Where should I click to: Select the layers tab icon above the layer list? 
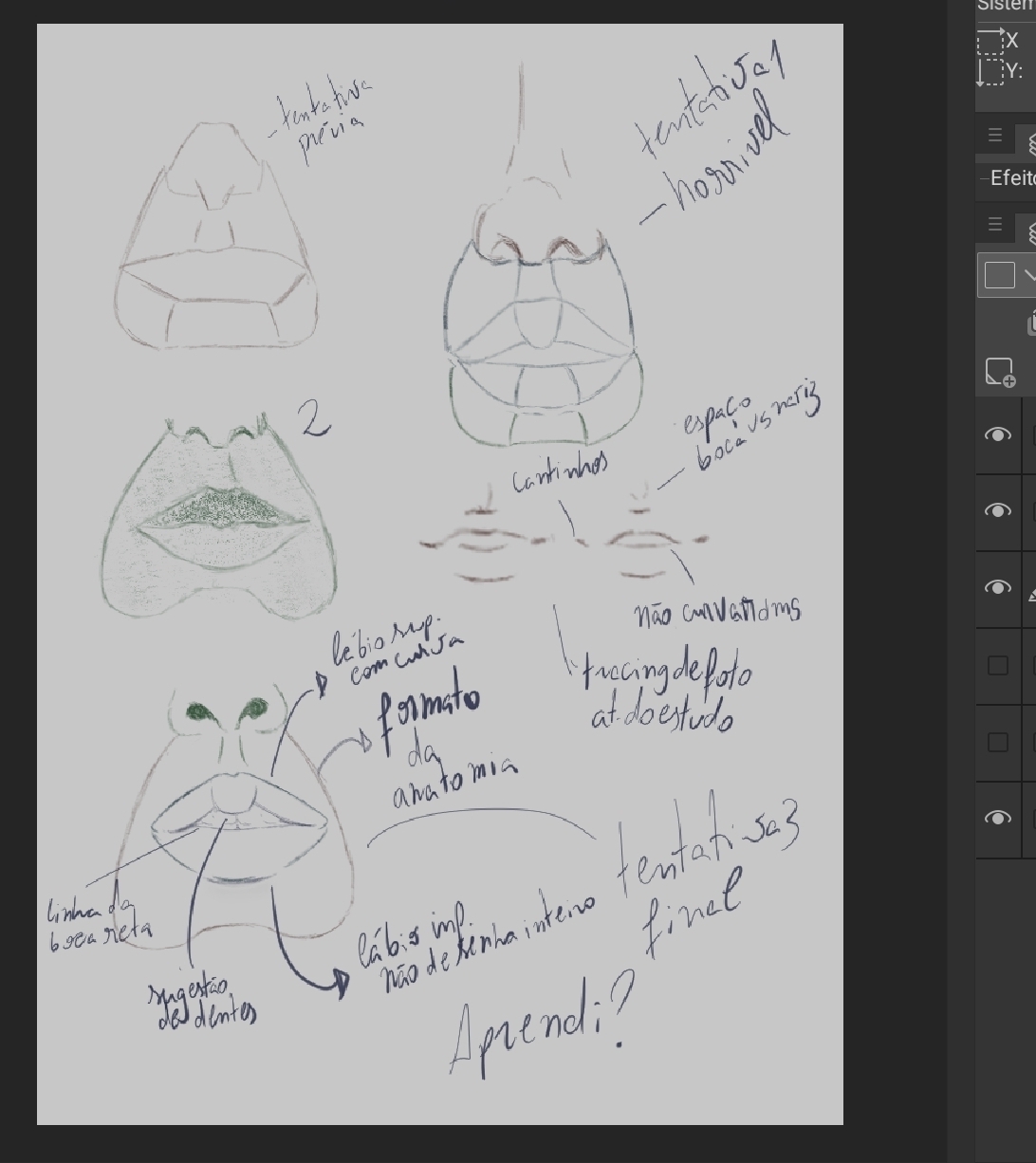pos(1029,231)
